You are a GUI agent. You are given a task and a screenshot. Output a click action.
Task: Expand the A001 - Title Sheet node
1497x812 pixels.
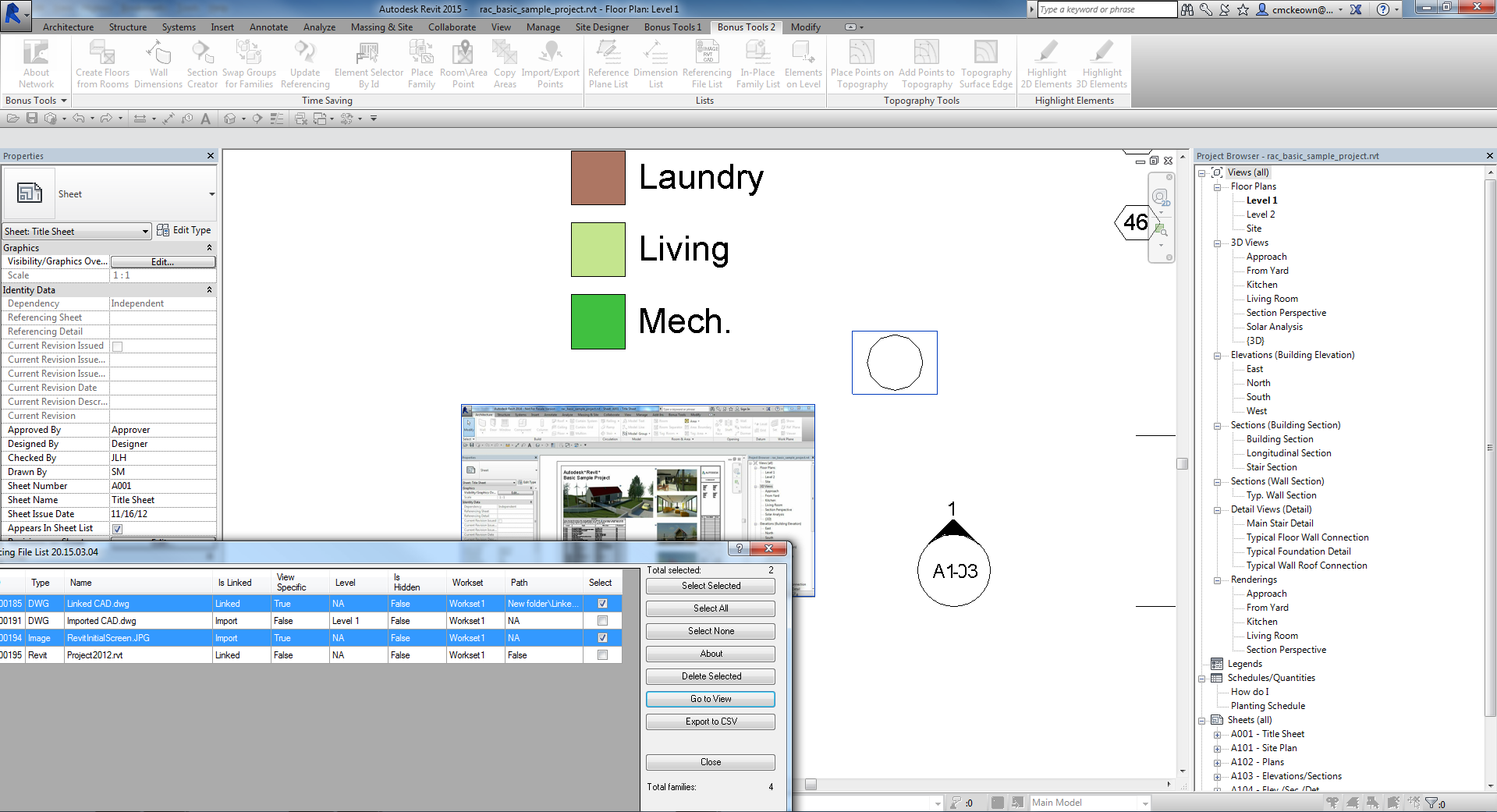point(1217,735)
